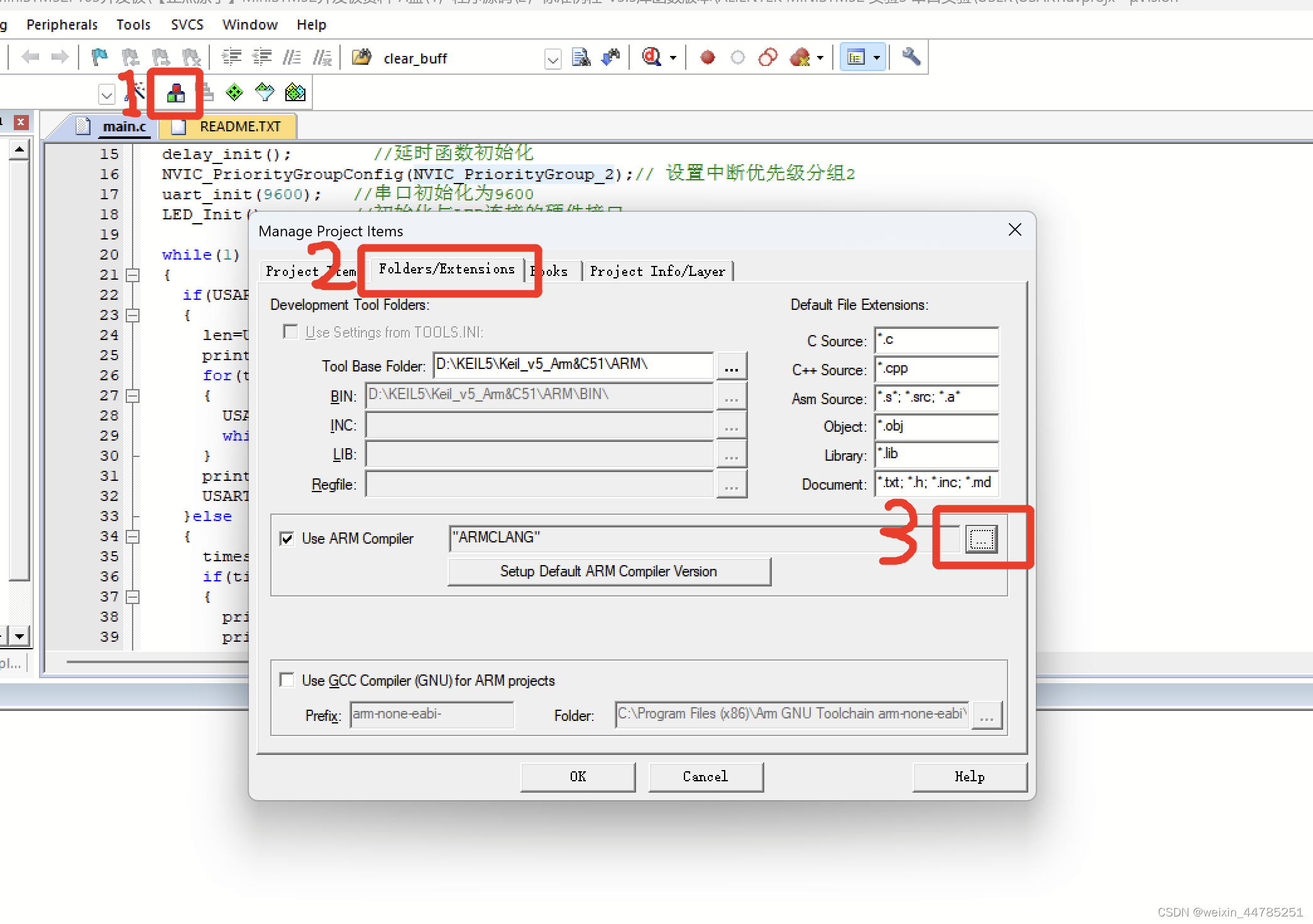Collapse code fold at line 34
The height and width of the screenshot is (924, 1313).
click(x=133, y=537)
